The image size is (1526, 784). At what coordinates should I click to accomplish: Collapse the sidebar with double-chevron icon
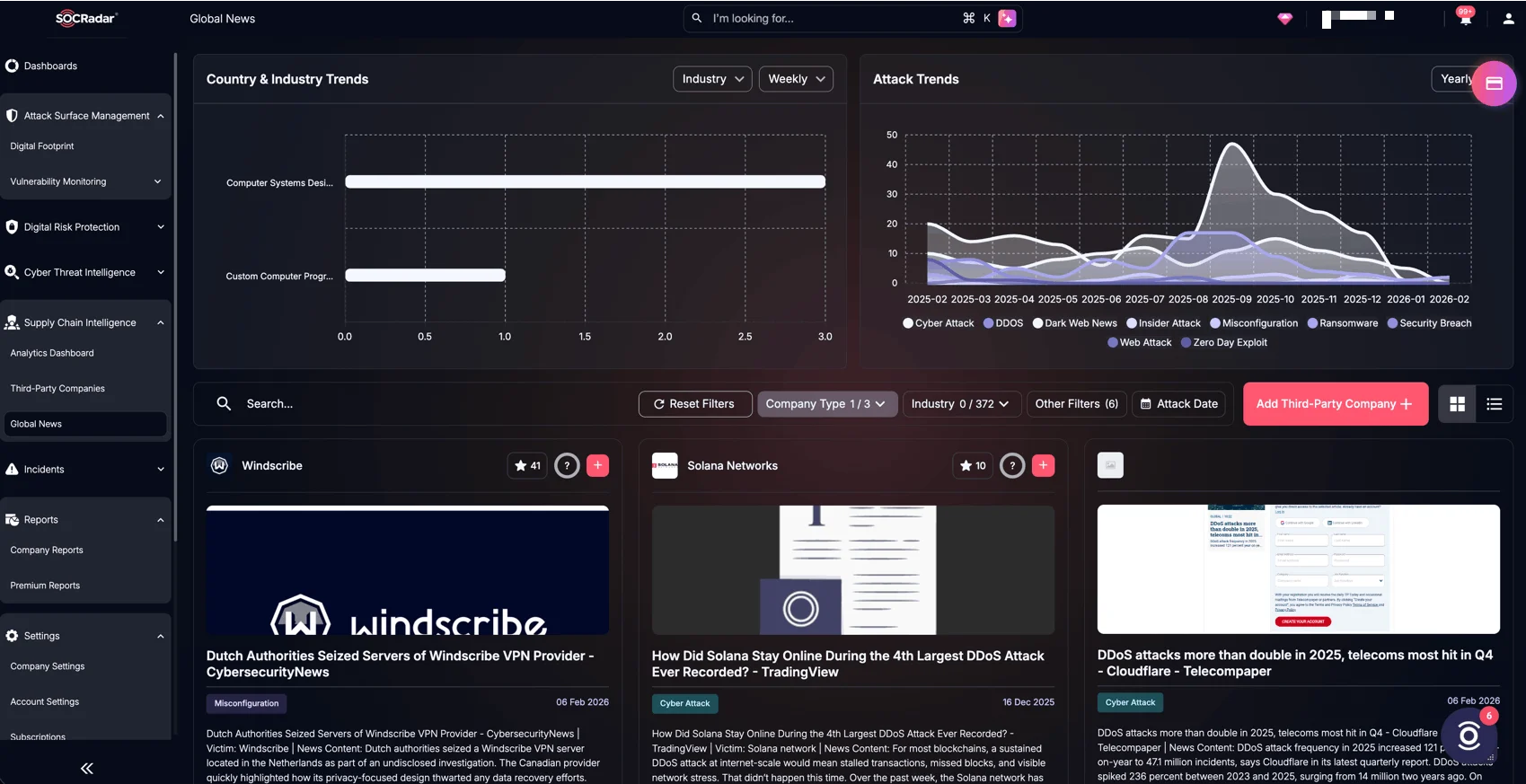(87, 768)
